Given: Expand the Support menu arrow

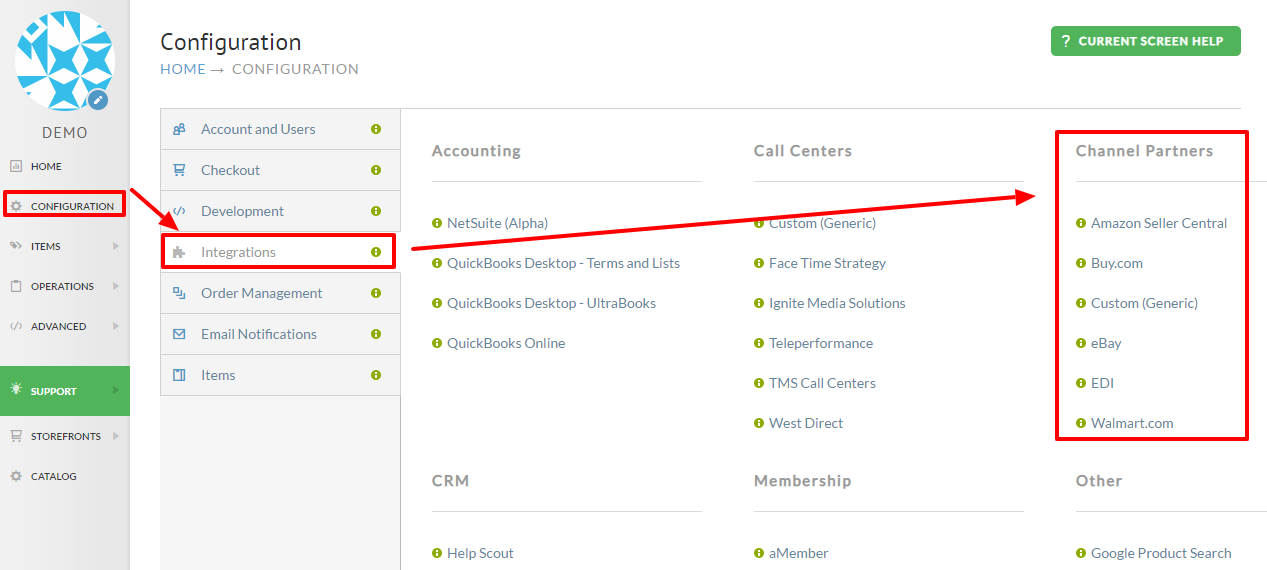Looking at the screenshot, I should (116, 391).
